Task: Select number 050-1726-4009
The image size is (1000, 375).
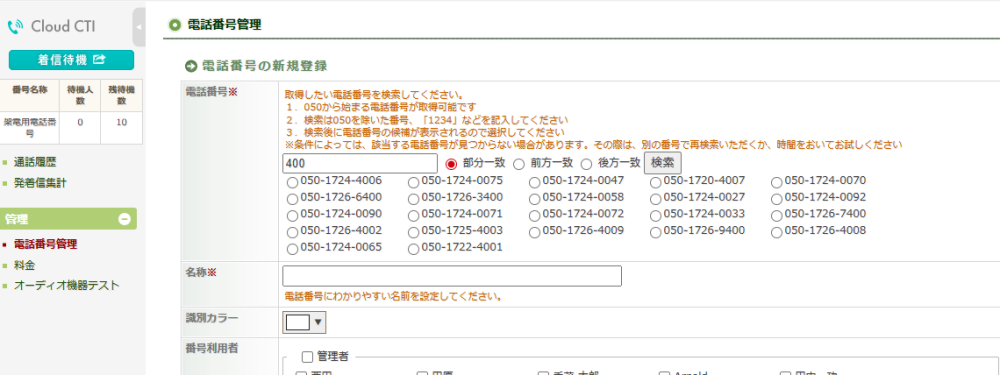Action: point(534,232)
